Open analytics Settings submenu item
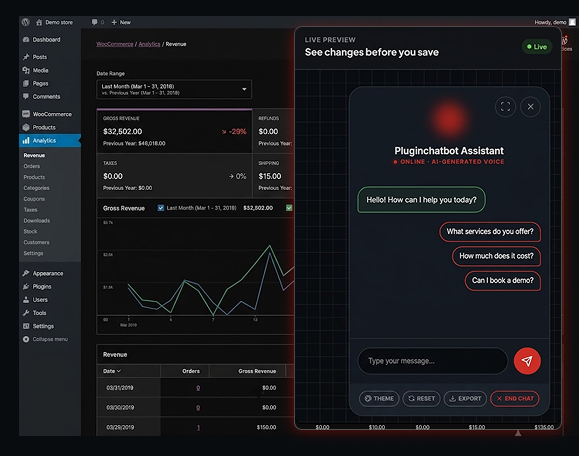The height and width of the screenshot is (456, 579). [x=33, y=253]
